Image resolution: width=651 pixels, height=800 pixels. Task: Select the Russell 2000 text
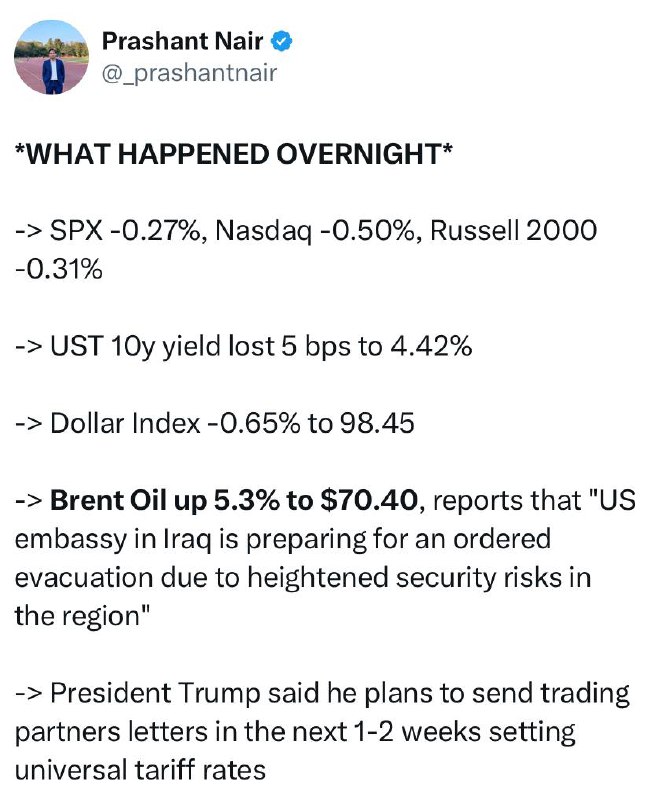coord(513,231)
